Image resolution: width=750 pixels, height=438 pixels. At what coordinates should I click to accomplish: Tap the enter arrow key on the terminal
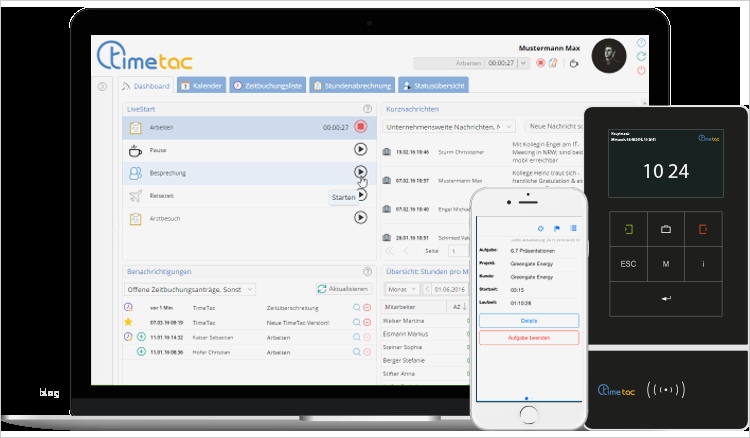(666, 298)
